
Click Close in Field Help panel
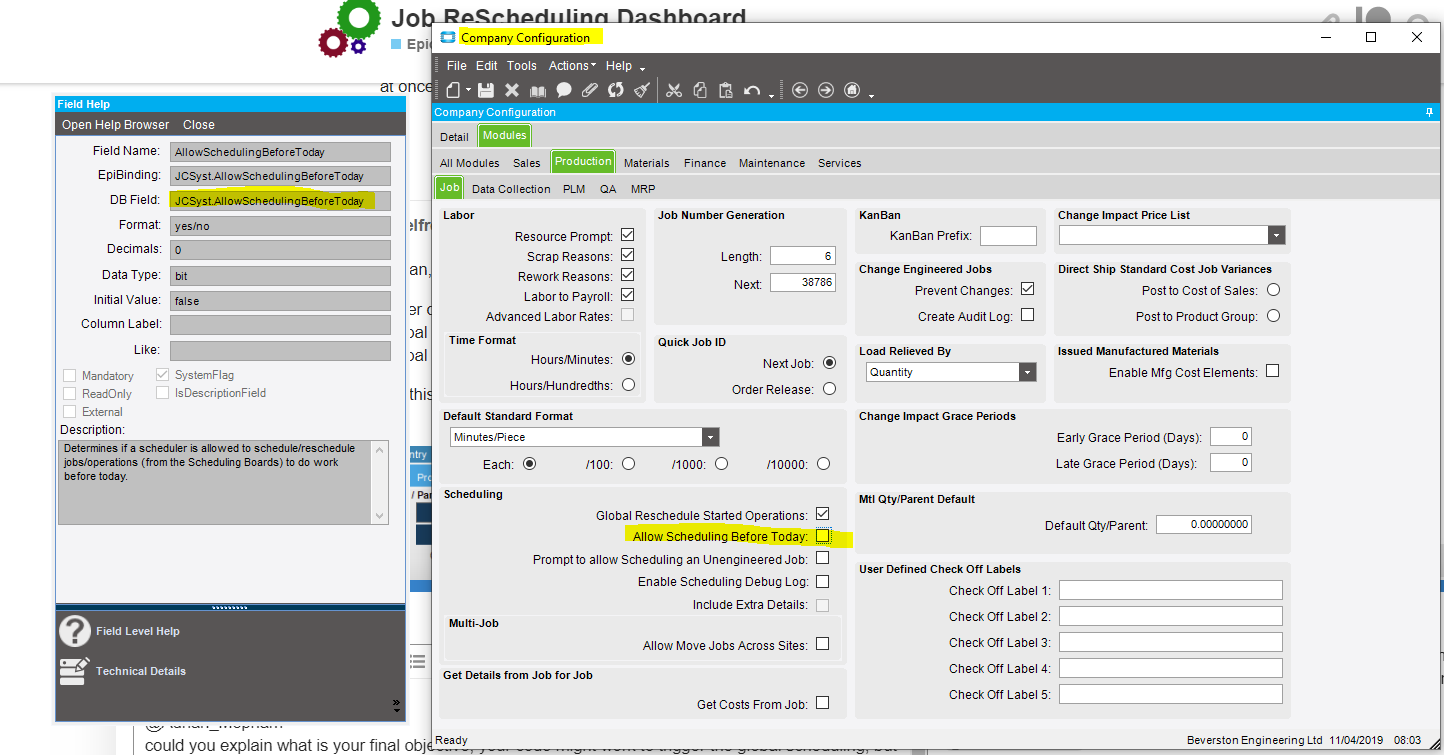[199, 125]
